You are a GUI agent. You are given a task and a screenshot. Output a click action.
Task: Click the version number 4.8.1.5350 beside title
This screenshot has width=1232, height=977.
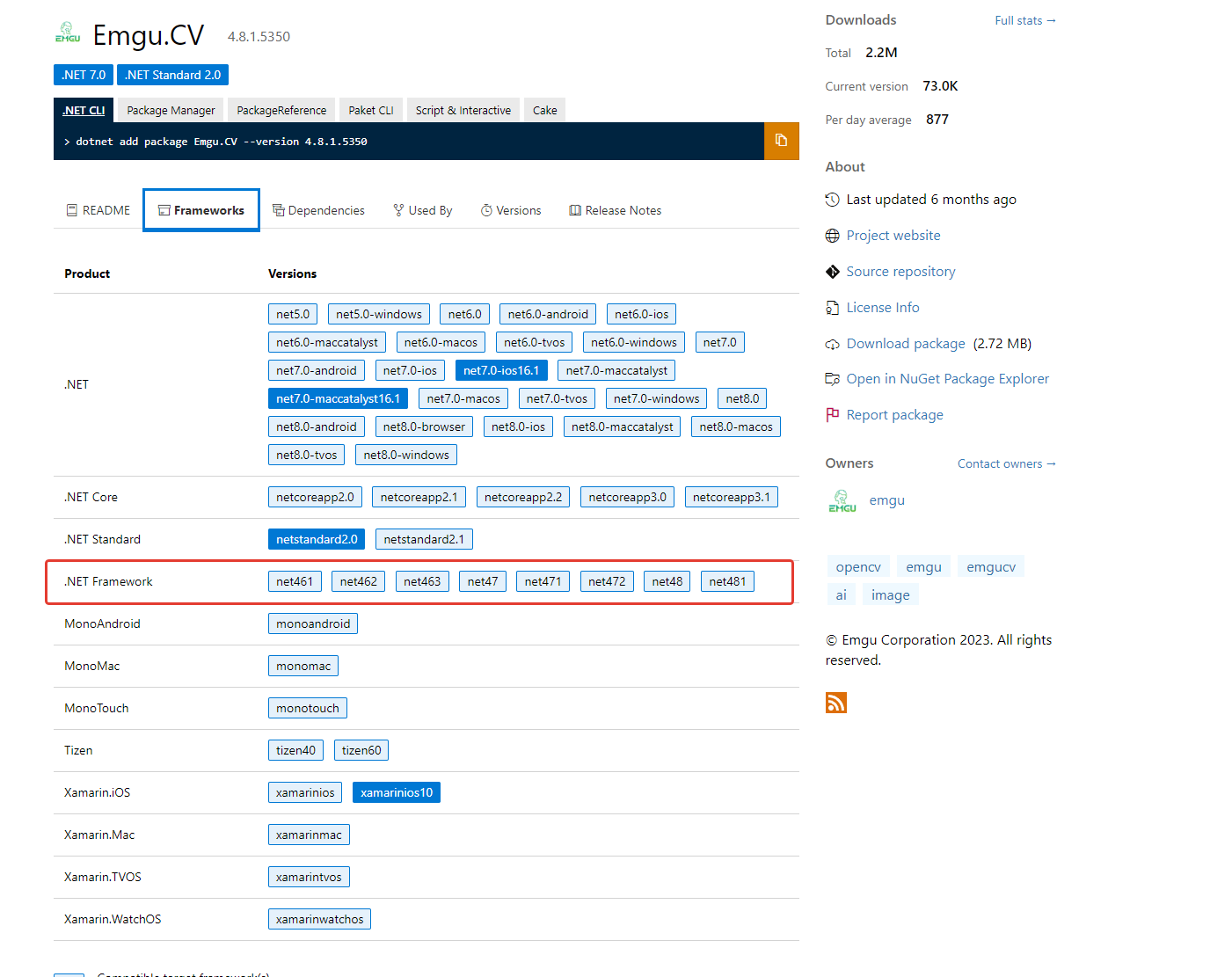(259, 37)
